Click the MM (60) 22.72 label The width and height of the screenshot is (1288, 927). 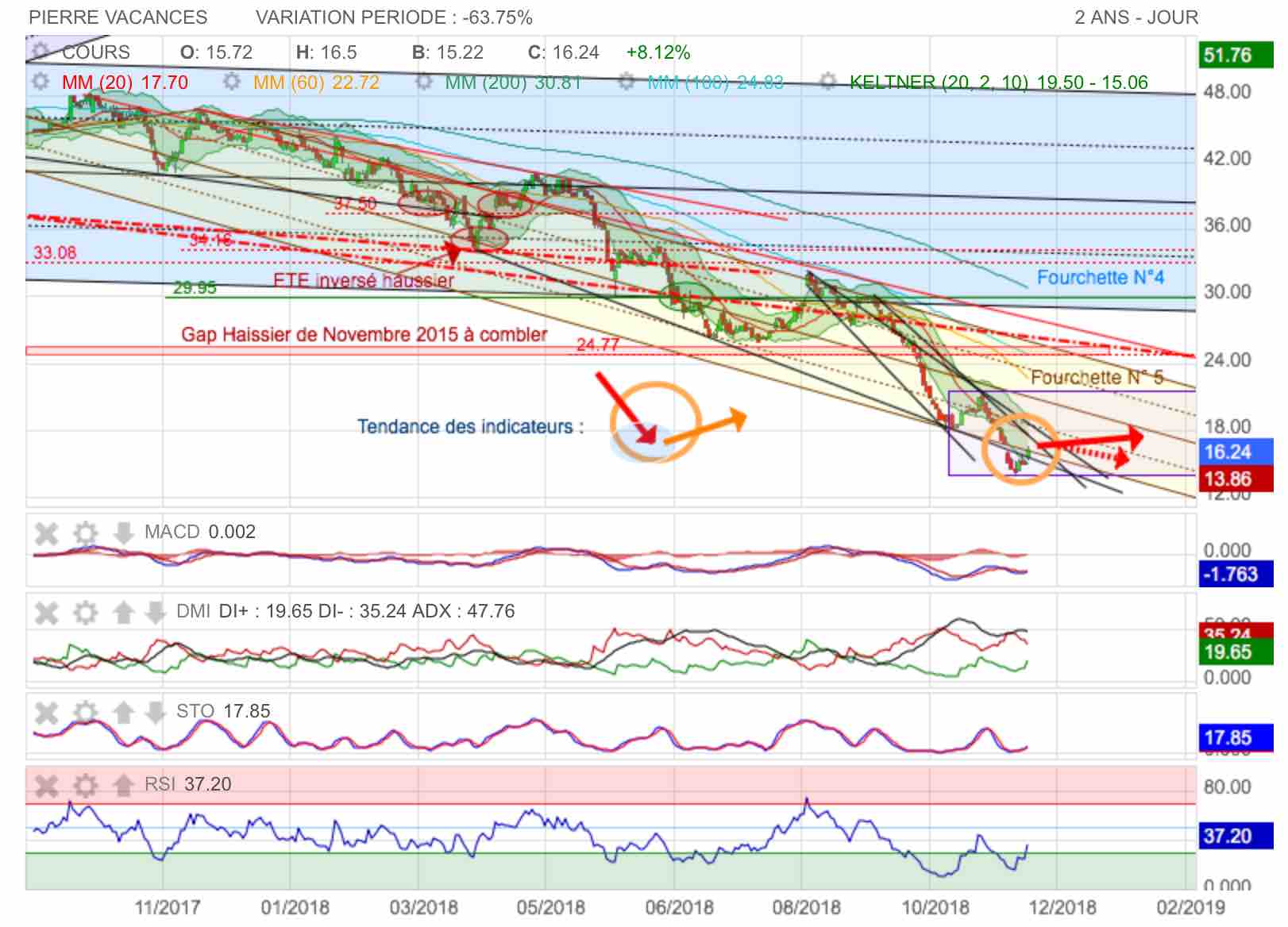(x=317, y=83)
